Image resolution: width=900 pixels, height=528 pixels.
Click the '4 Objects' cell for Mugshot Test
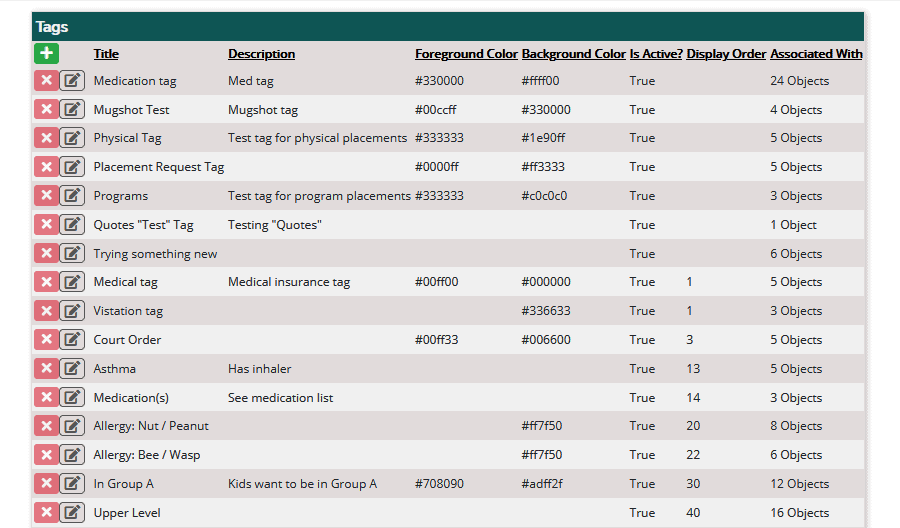pyautogui.click(x=796, y=110)
